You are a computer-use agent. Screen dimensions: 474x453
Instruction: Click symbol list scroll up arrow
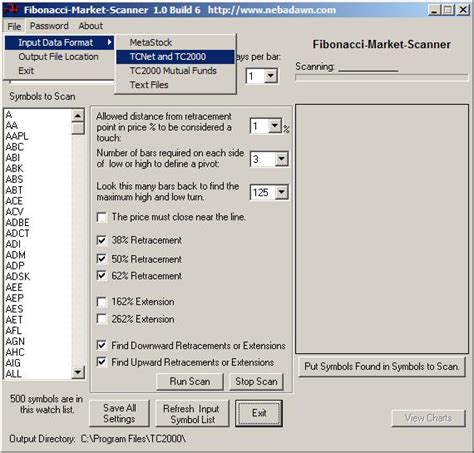(x=78, y=116)
